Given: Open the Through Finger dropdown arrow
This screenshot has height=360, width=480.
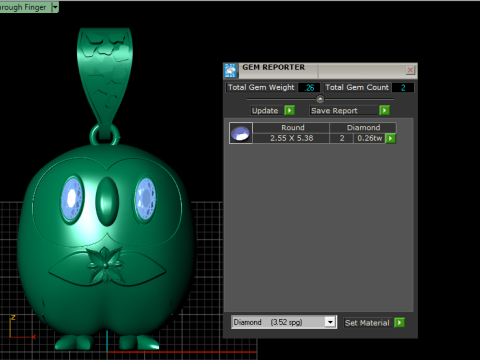Looking at the screenshot, I should coord(55,7).
